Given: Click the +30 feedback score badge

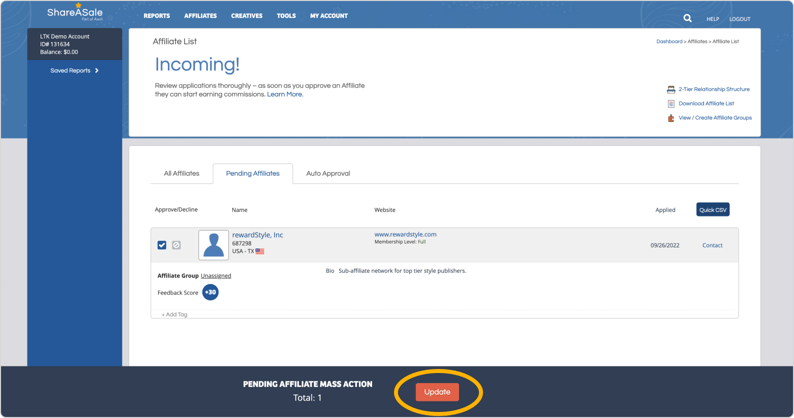Looking at the screenshot, I should tap(210, 292).
